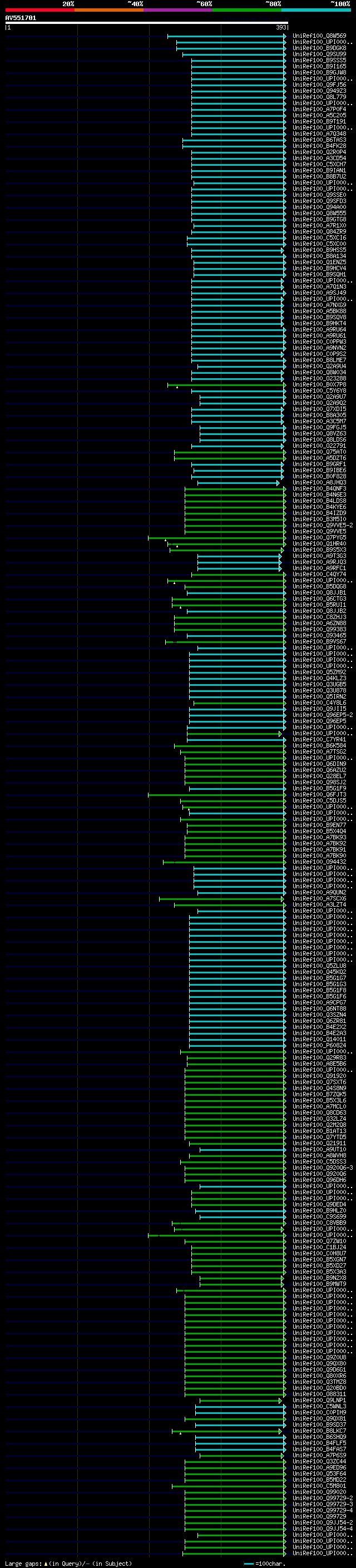Select hit UniRef100_B9I165
The height and width of the screenshot is (1568, 356).
pyautogui.click(x=319, y=66)
